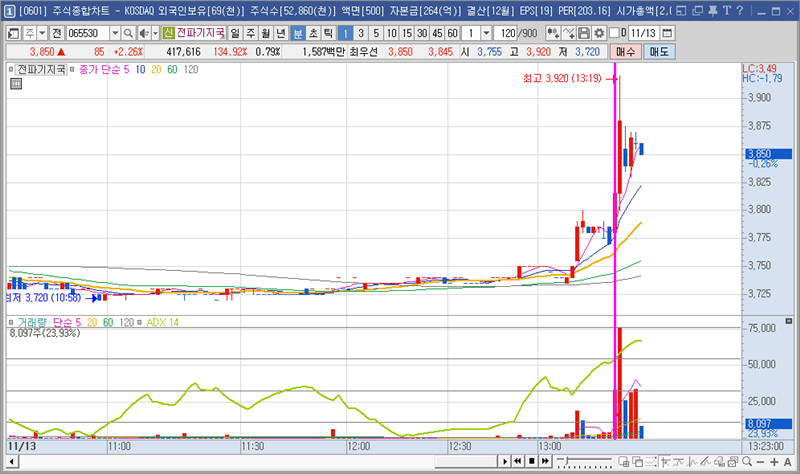Click the 065530 stock code input field
The width and height of the screenshot is (800, 474).
tap(87, 33)
